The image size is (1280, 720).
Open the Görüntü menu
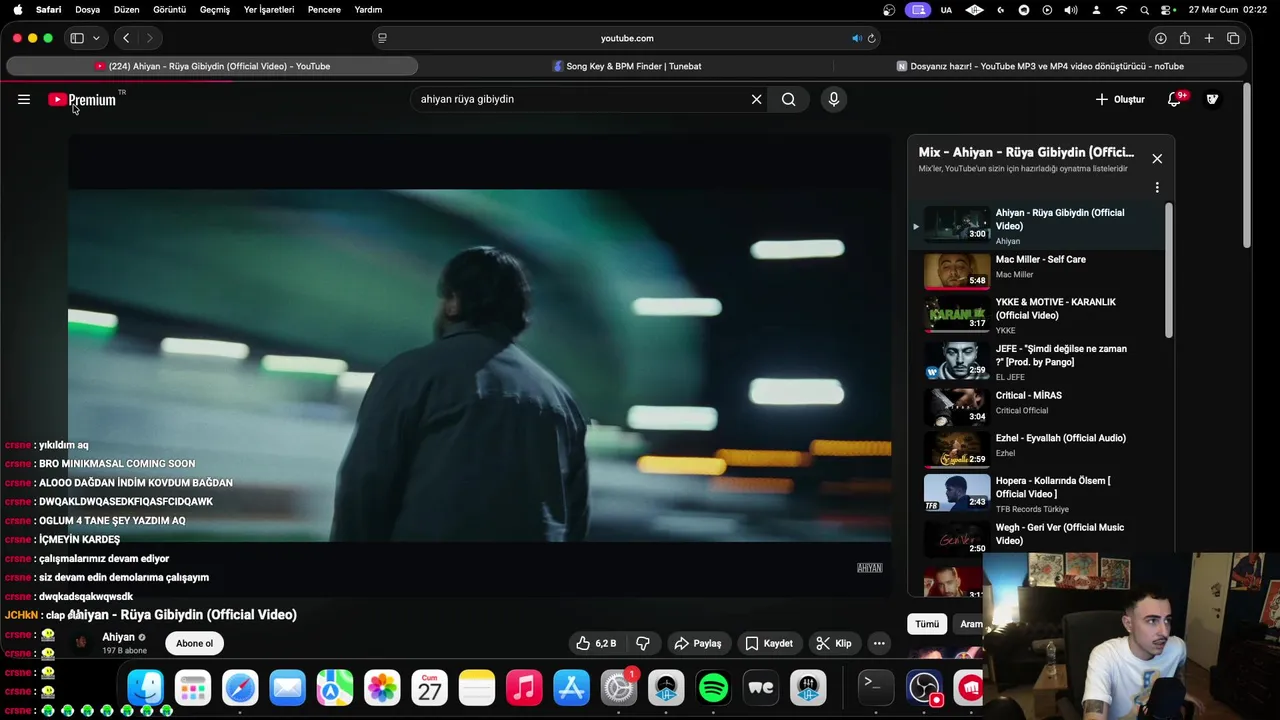[170, 10]
